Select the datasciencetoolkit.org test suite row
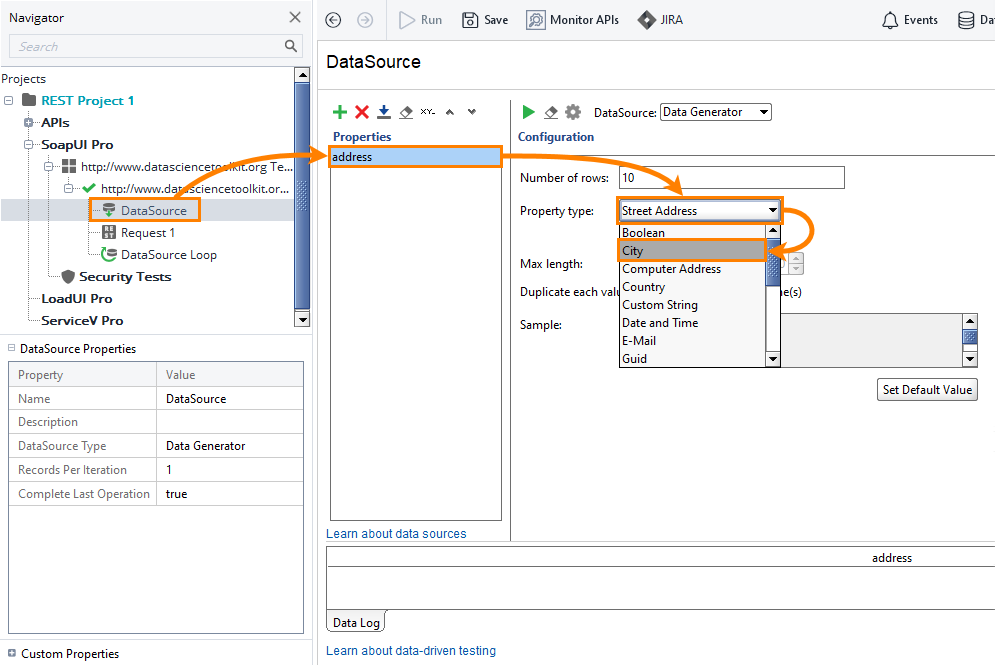Image resolution: width=995 pixels, height=665 pixels. pyautogui.click(x=187, y=167)
